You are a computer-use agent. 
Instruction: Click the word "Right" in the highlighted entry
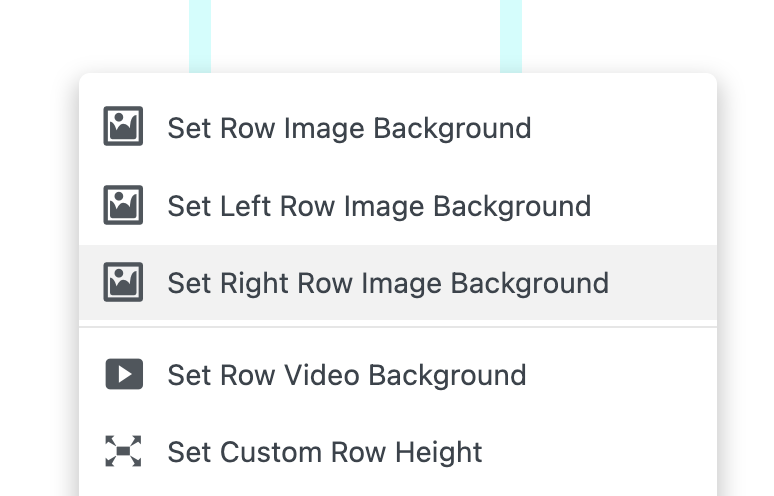pos(245,283)
